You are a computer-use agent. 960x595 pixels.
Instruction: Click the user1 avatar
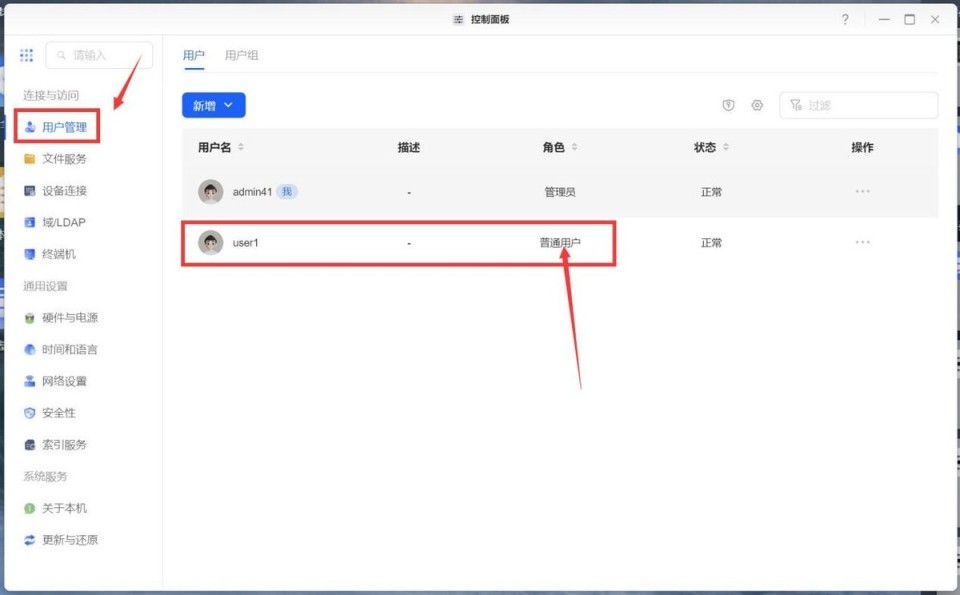pos(211,242)
